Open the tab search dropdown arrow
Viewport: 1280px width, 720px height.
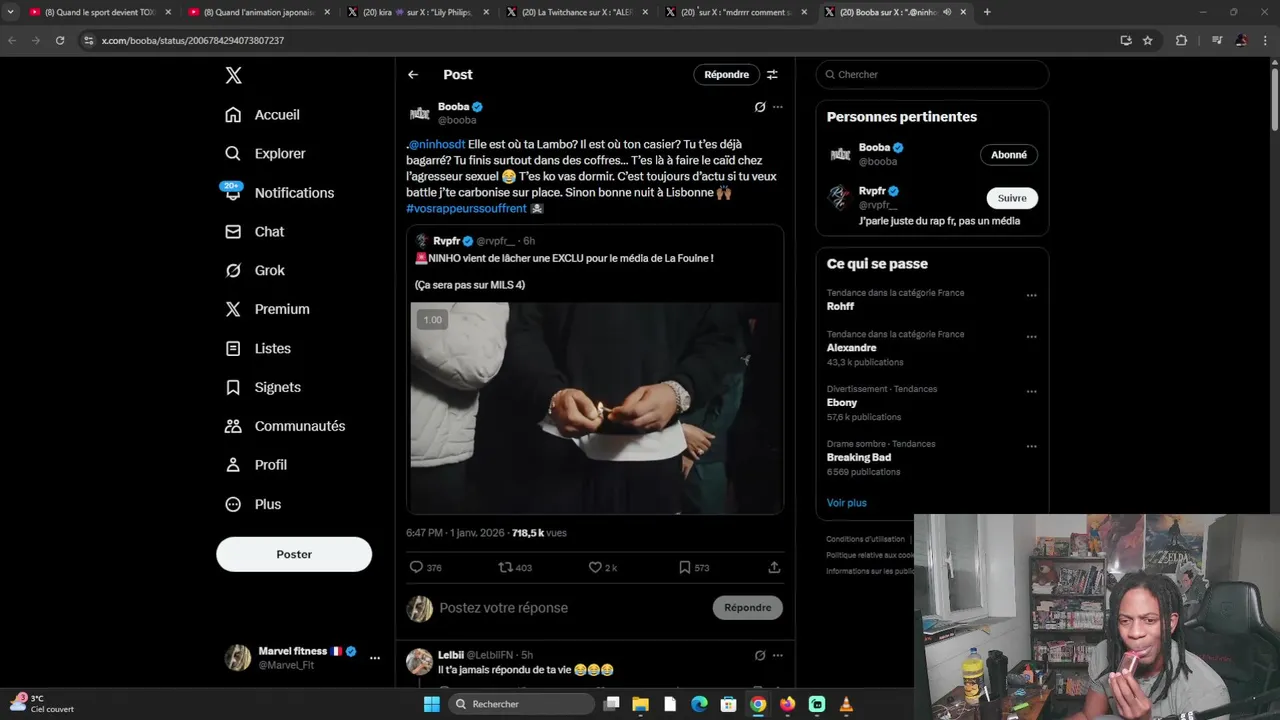[10, 12]
